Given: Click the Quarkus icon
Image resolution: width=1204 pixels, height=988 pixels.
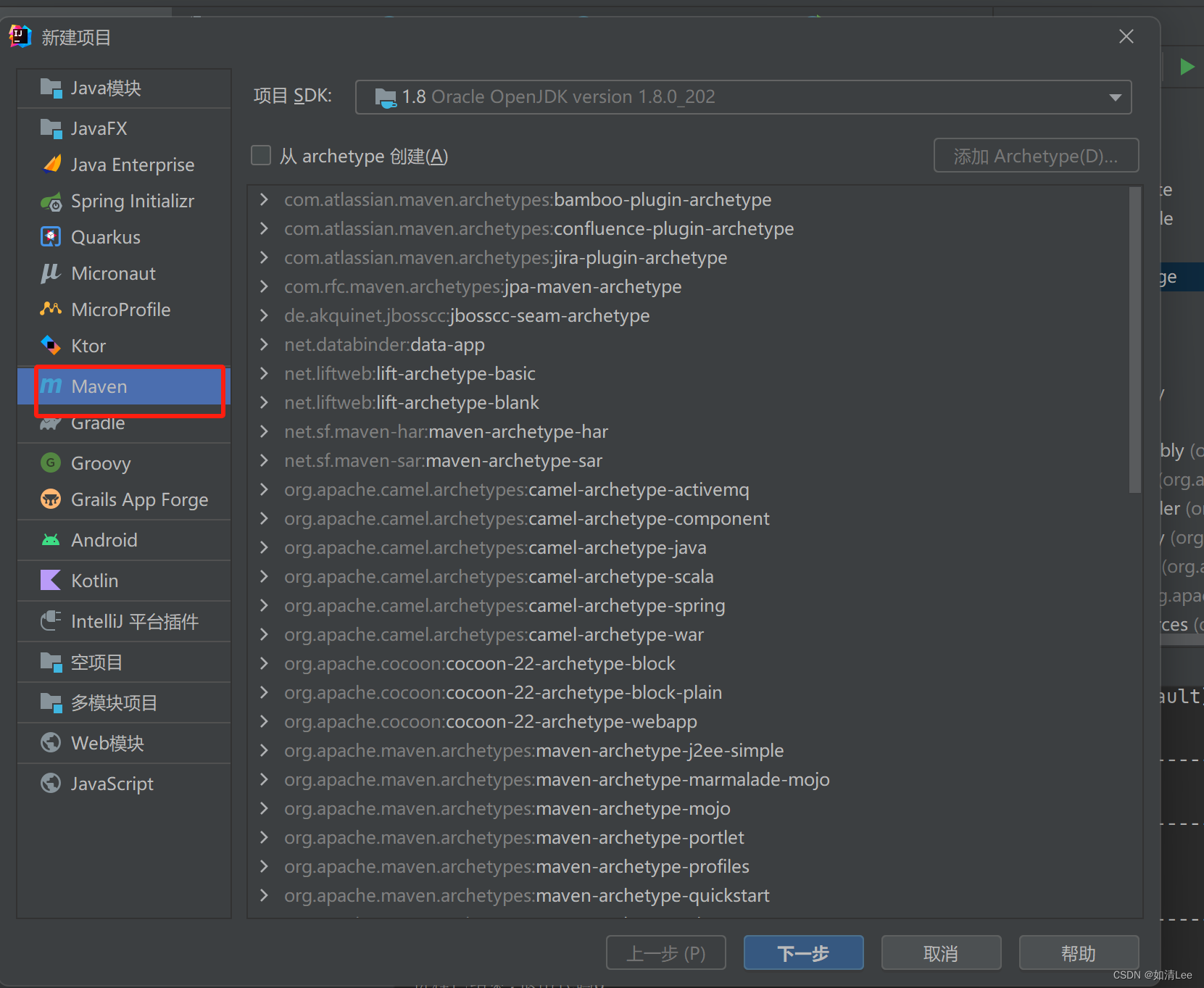Looking at the screenshot, I should (51, 237).
